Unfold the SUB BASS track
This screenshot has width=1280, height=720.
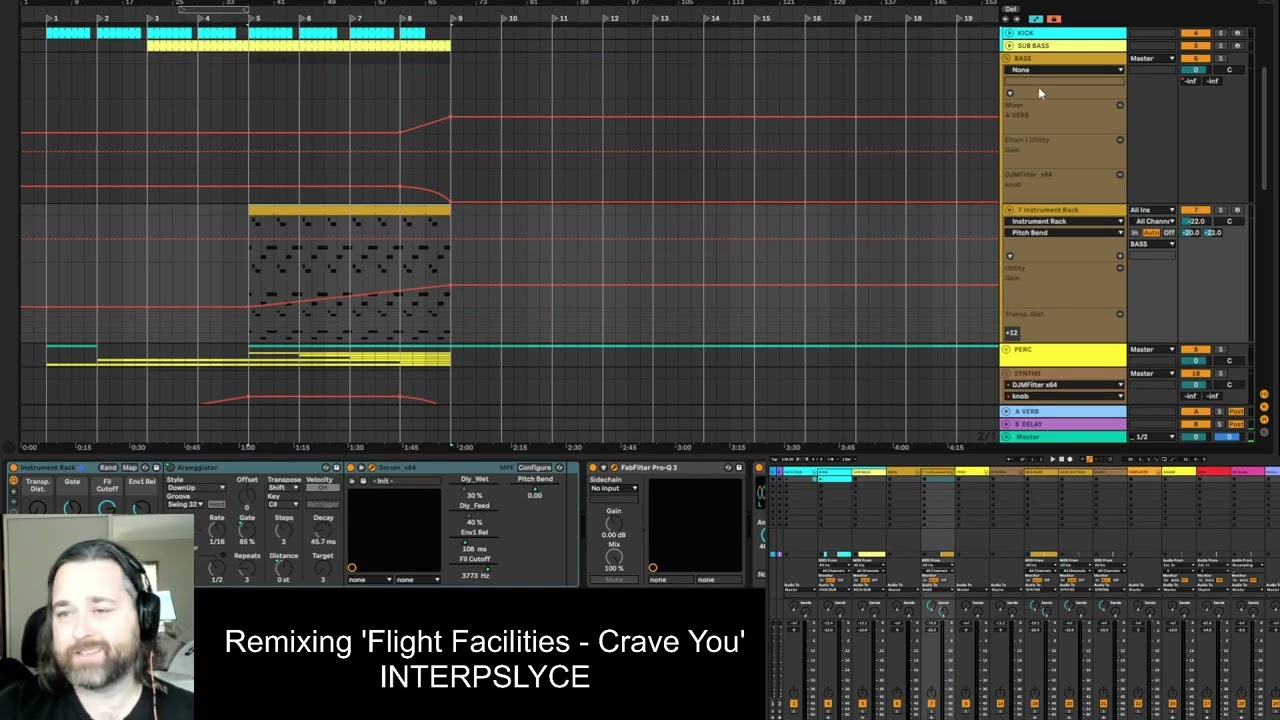pyautogui.click(x=1009, y=46)
